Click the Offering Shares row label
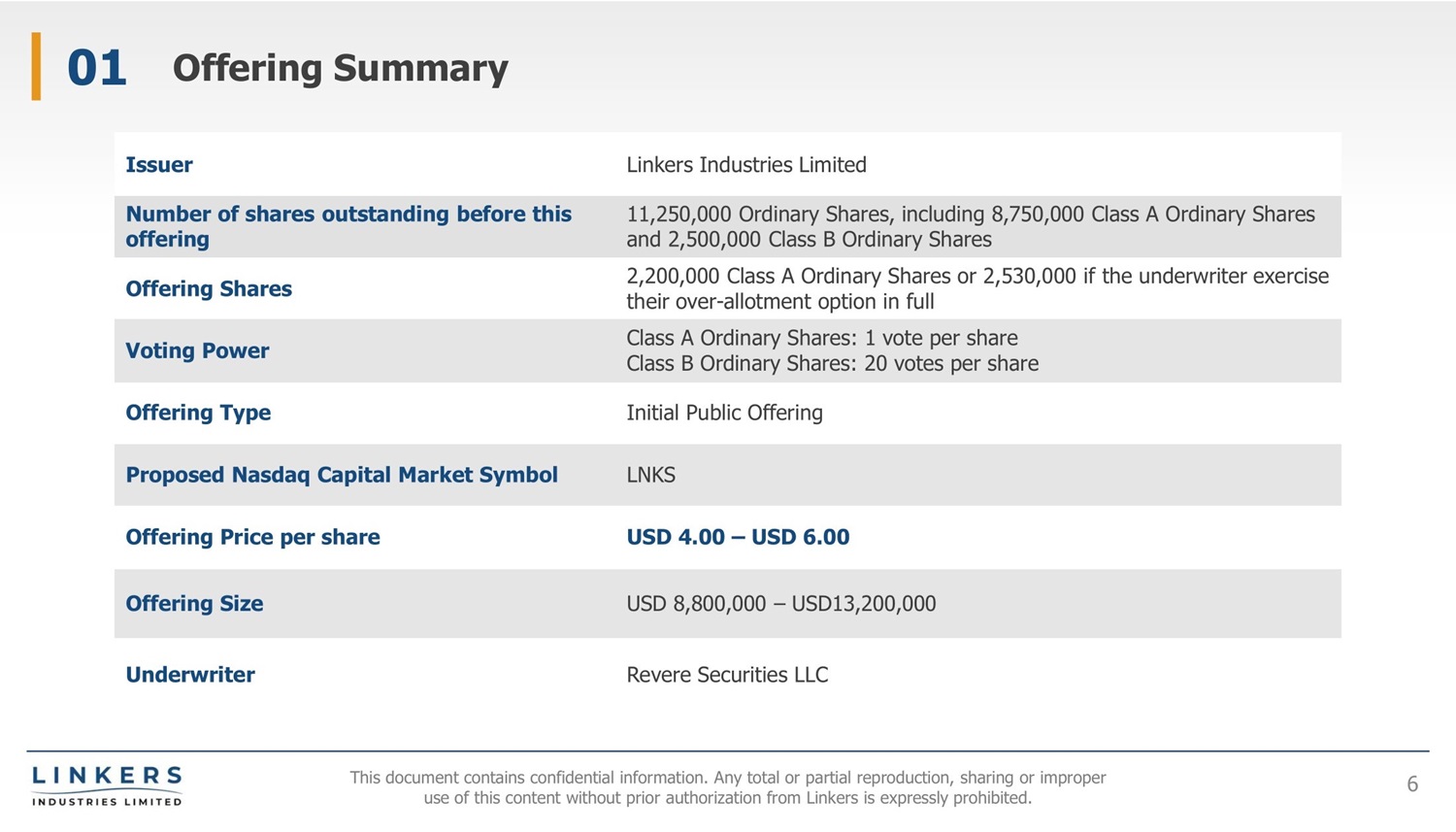Image resolution: width=1456 pixels, height=832 pixels. coord(209,288)
